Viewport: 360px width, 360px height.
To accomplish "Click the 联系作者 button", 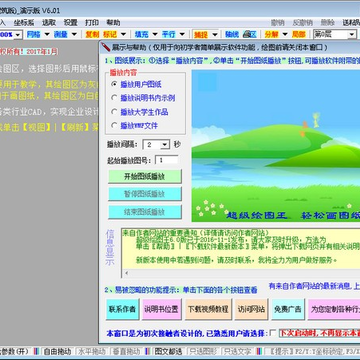I will pos(123,309).
